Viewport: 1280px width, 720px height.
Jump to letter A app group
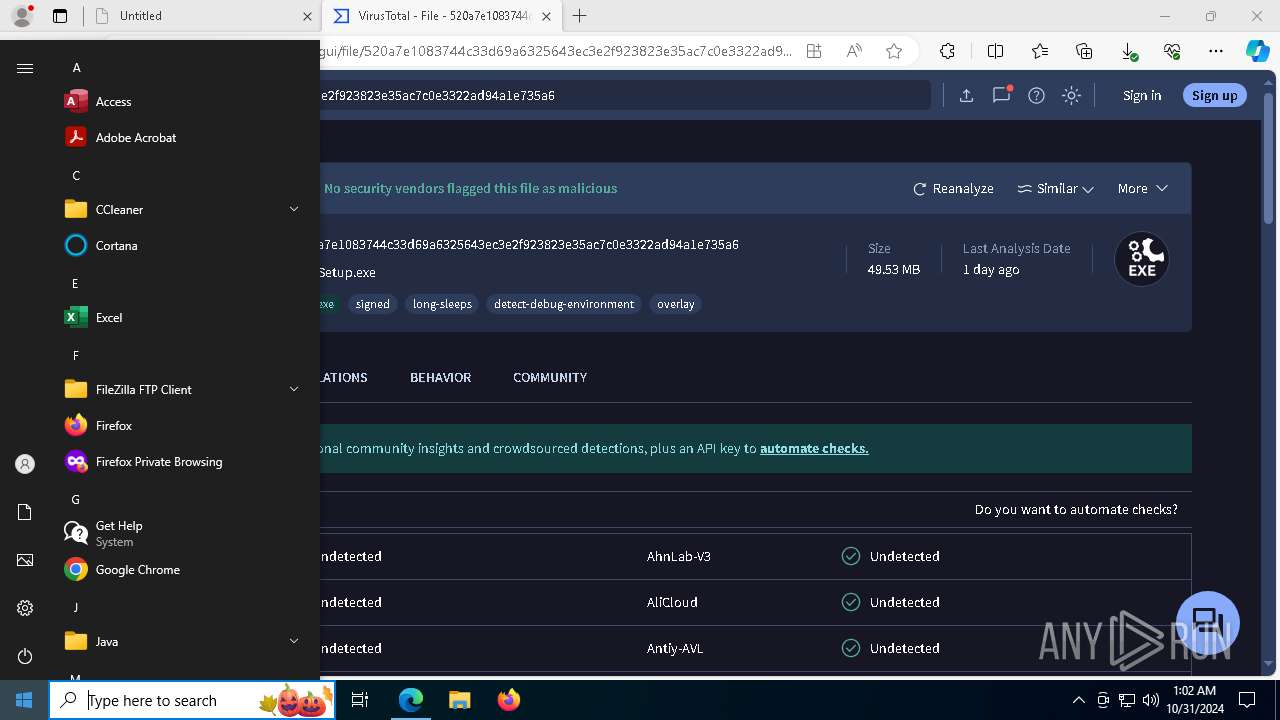click(x=76, y=68)
